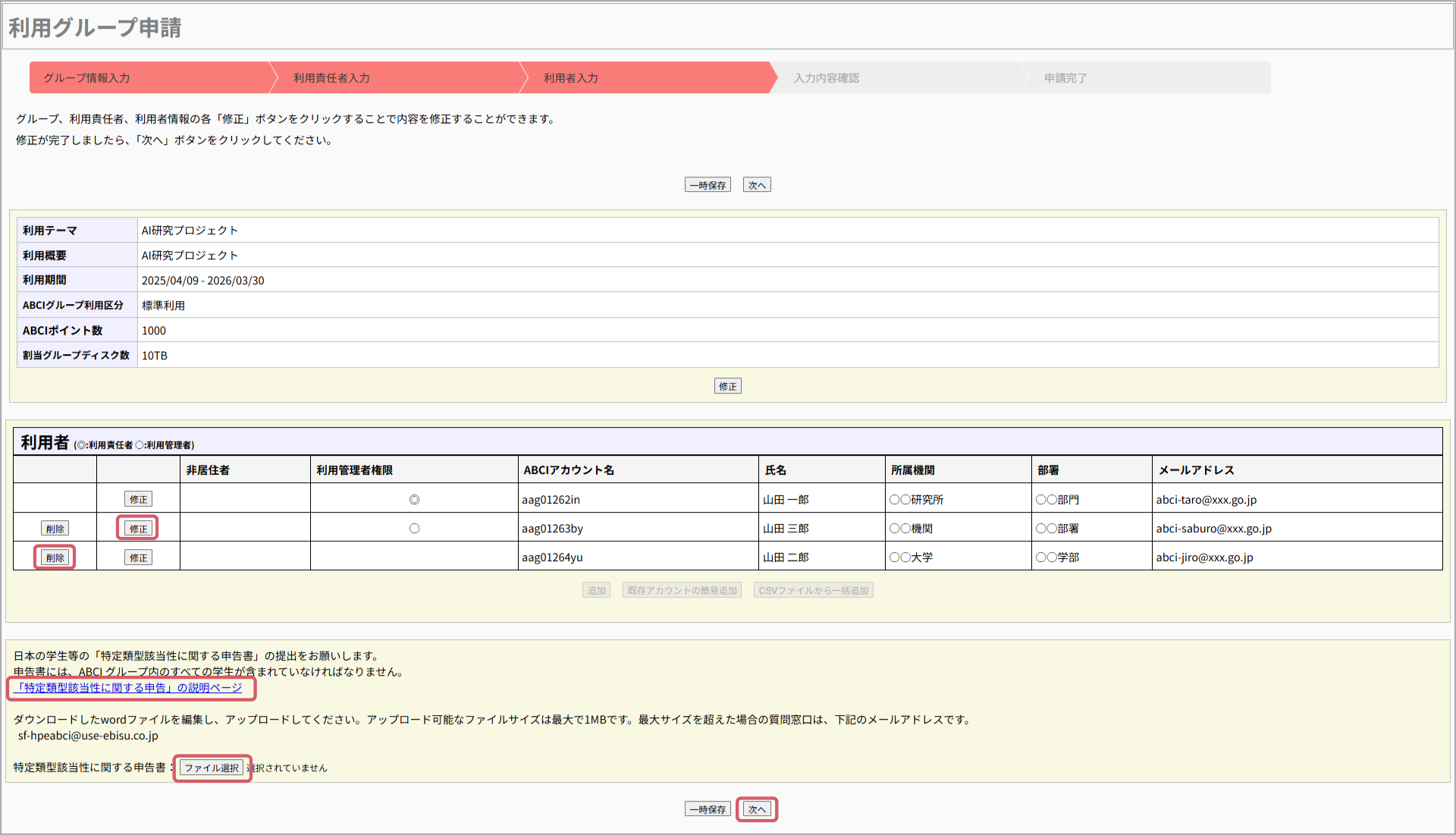Click name 山田 三郎
The height and width of the screenshot is (835, 1456).
(x=786, y=529)
